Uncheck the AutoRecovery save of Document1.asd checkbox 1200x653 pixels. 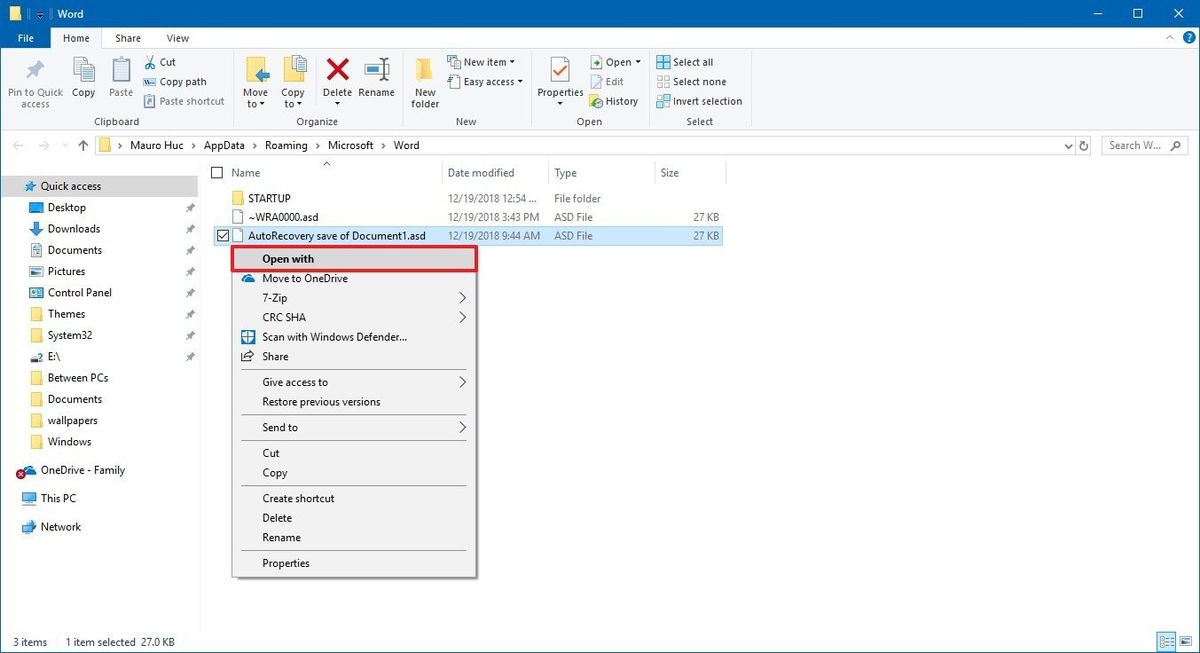[x=222, y=235]
